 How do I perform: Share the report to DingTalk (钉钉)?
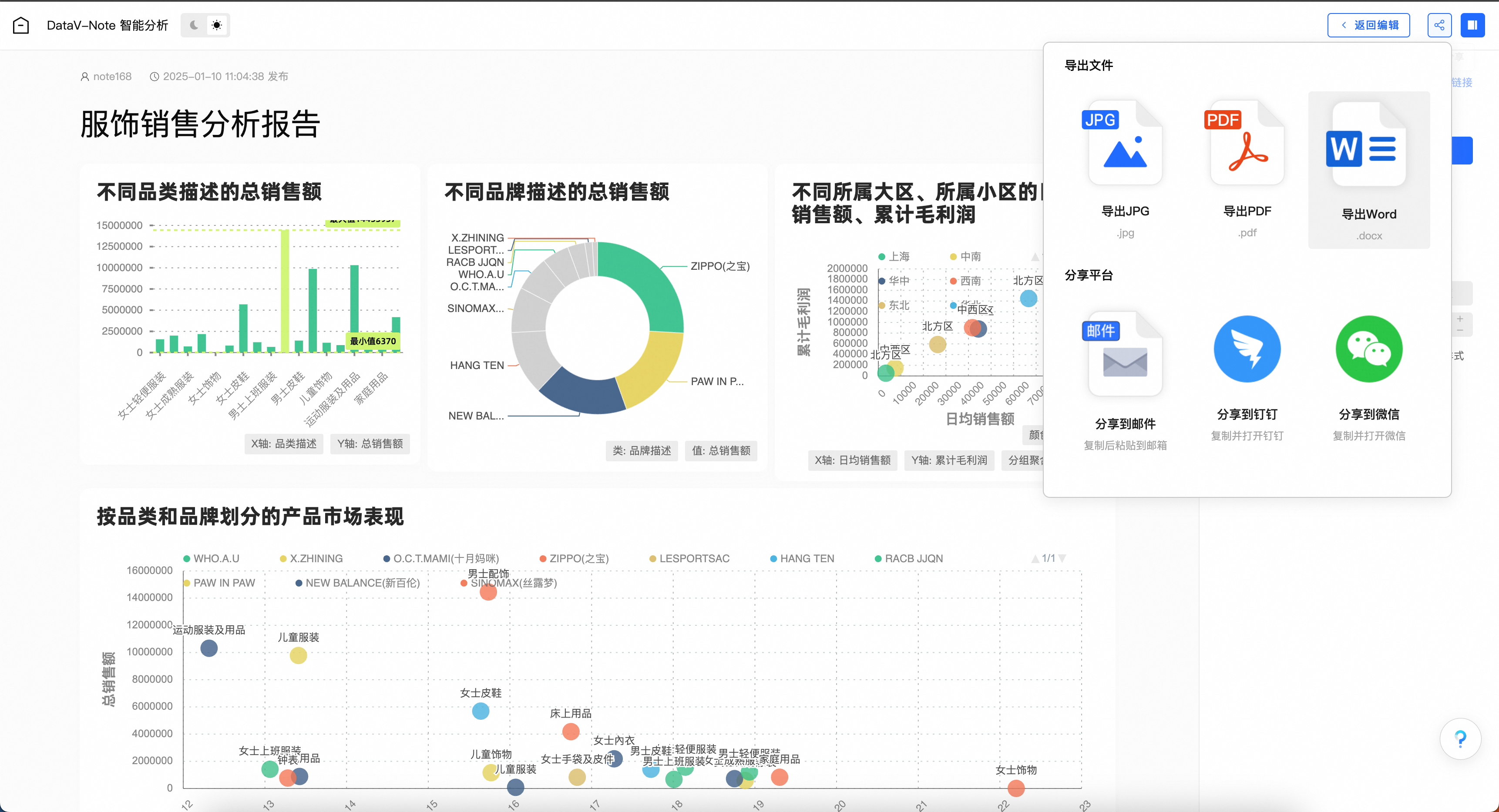[1247, 366]
